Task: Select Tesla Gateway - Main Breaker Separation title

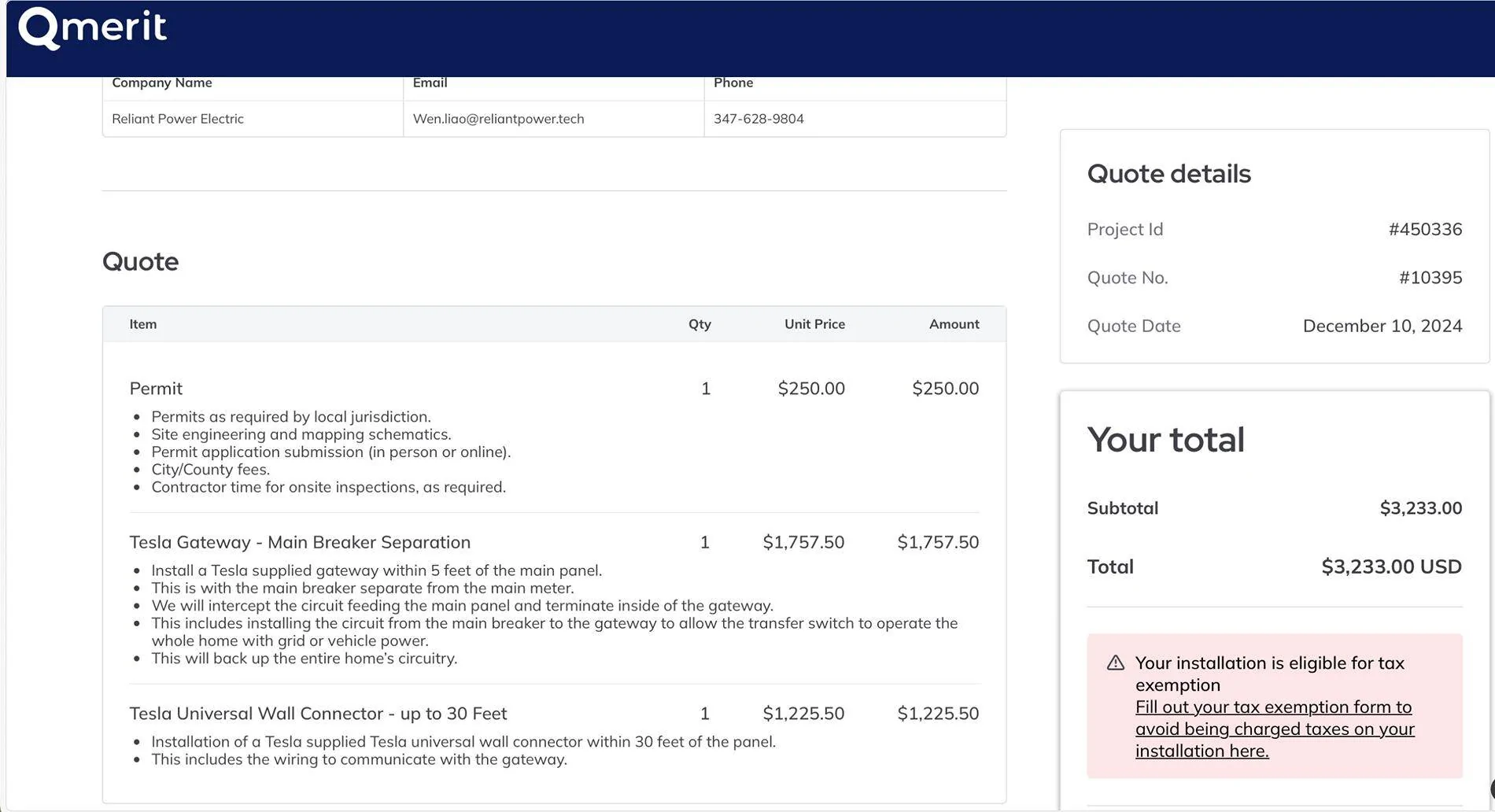Action: 300,542
